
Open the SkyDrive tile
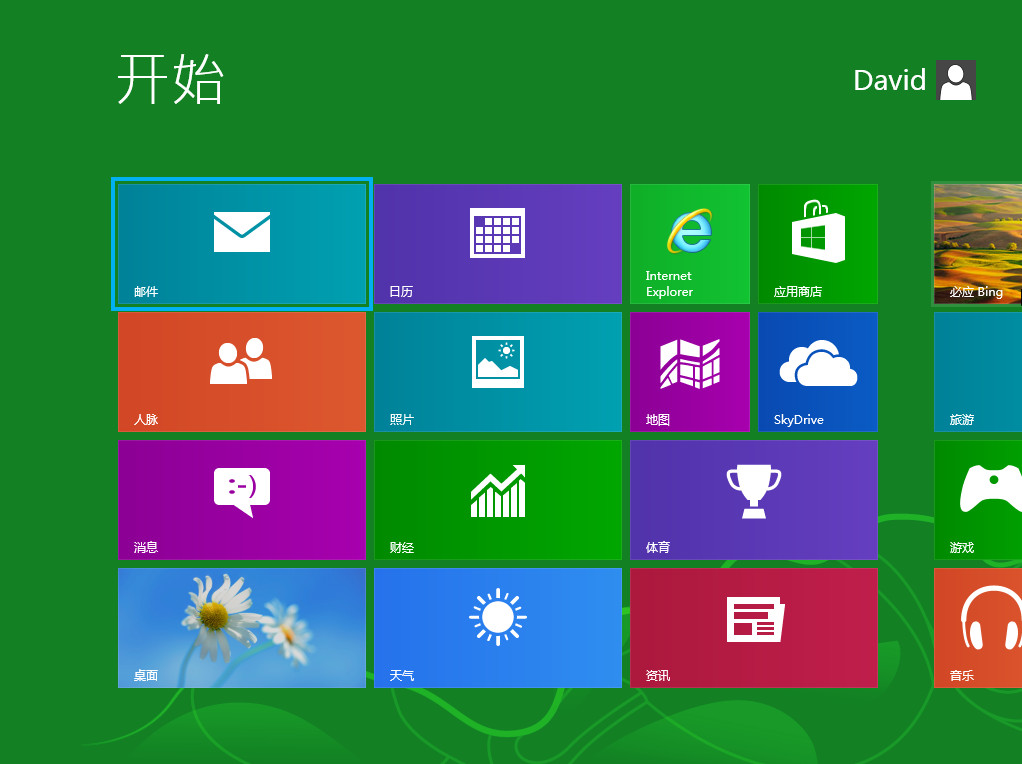pyautogui.click(x=818, y=372)
